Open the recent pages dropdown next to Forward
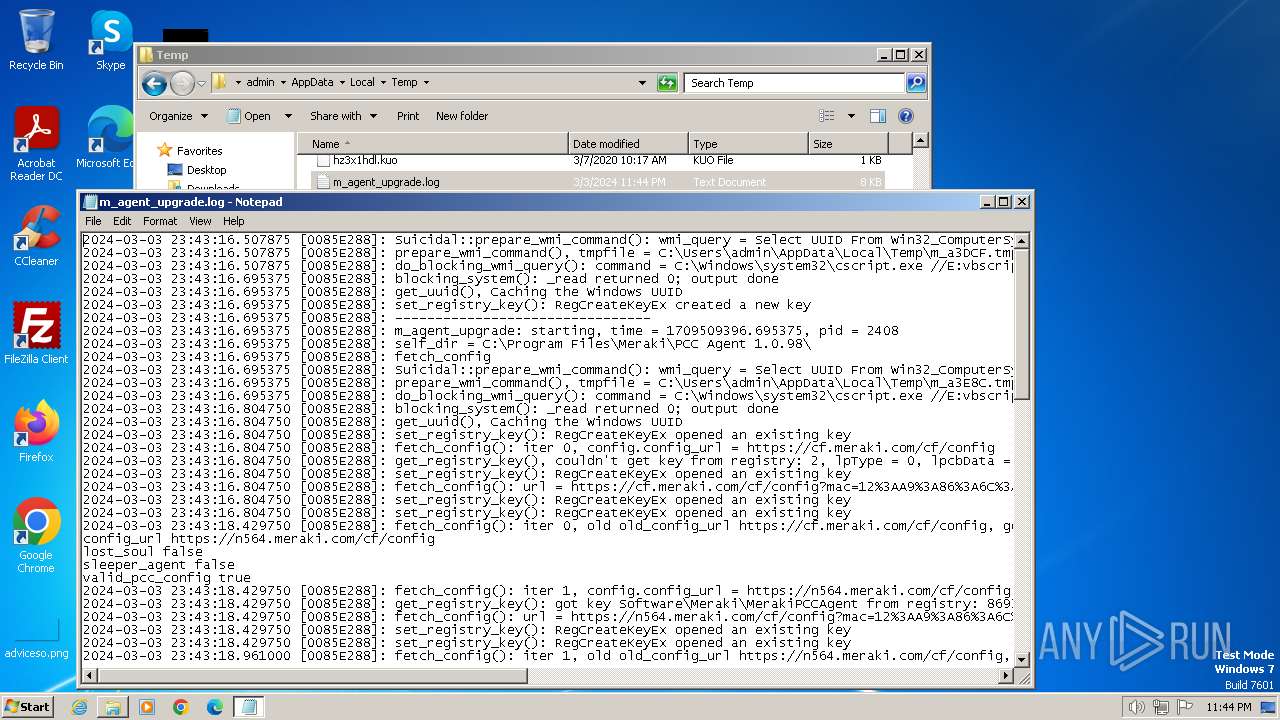Image resolution: width=1280 pixels, height=720 pixels. [202, 83]
